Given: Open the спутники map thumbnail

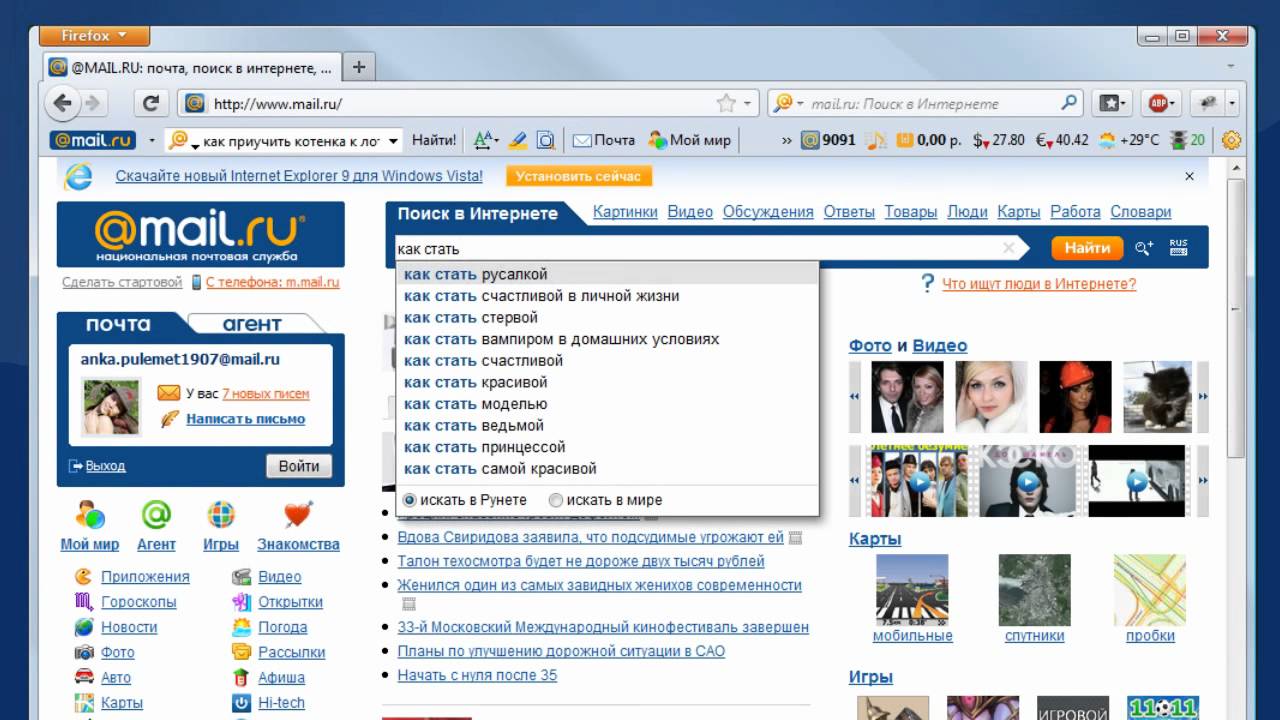Looking at the screenshot, I should [1034, 590].
